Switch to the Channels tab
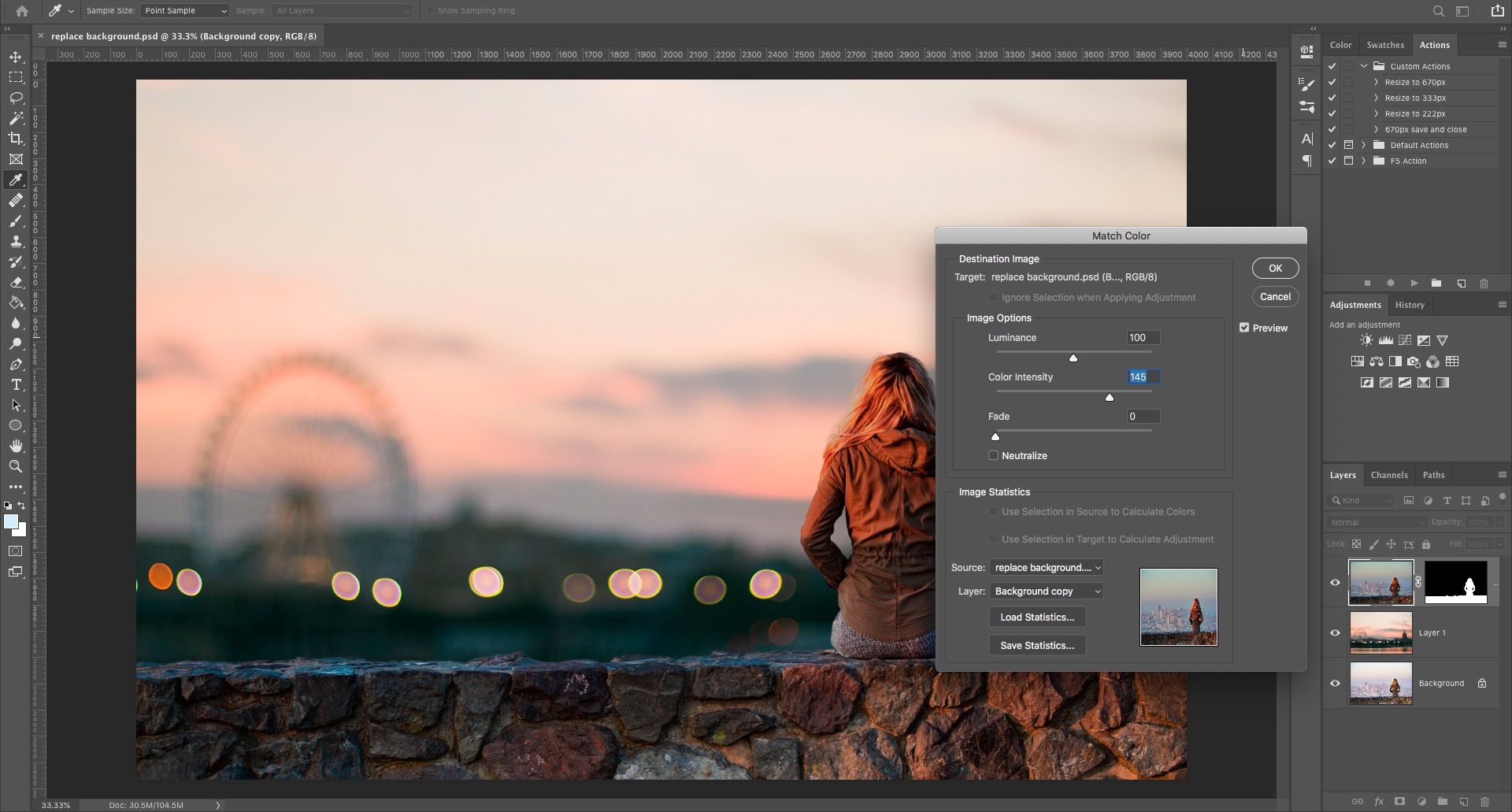Image resolution: width=1512 pixels, height=812 pixels. pos(1389,474)
